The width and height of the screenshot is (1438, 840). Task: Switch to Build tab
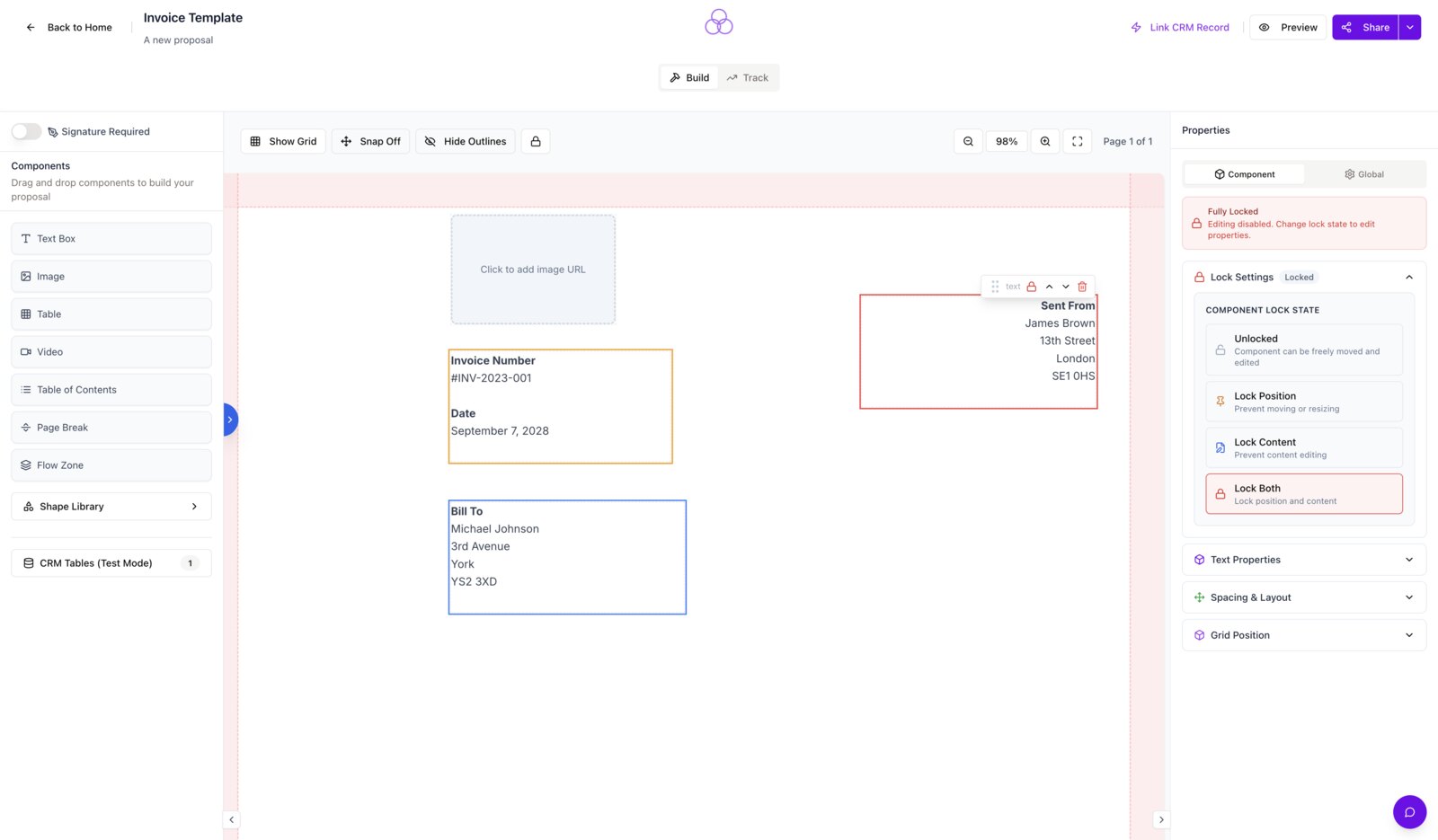click(689, 78)
